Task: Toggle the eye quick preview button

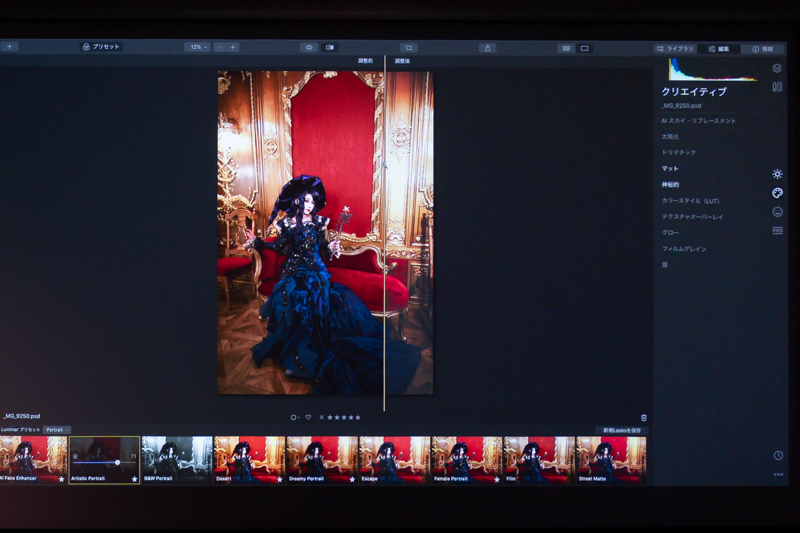Action: [x=309, y=47]
